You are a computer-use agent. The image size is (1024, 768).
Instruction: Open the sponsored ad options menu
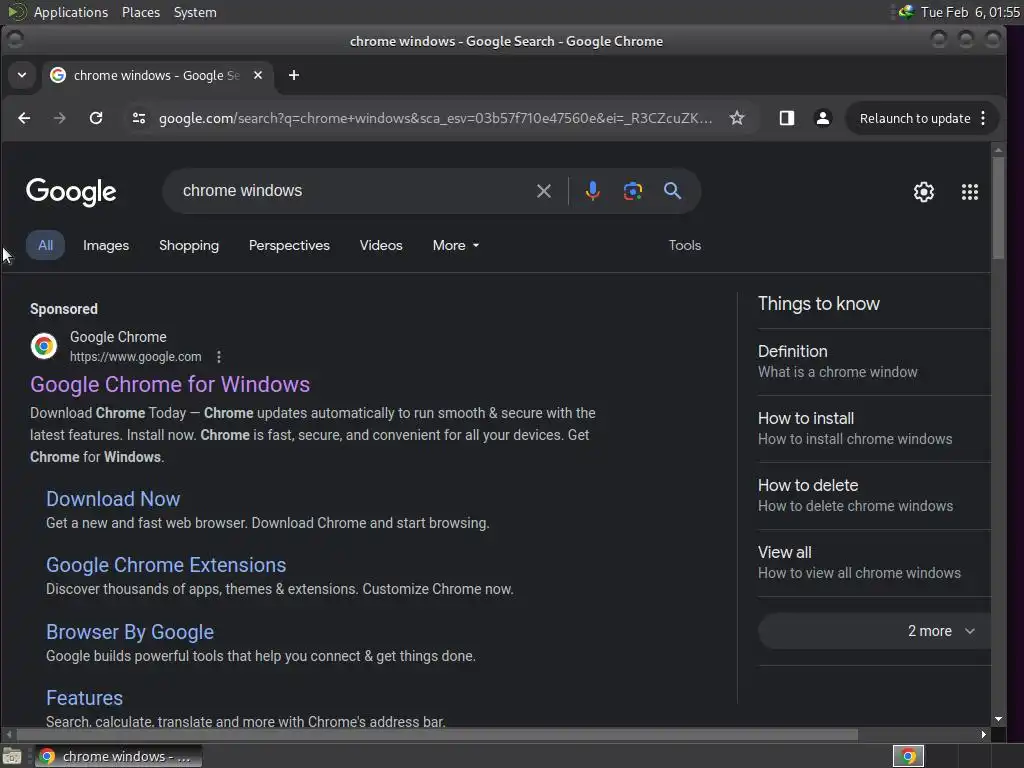point(219,357)
